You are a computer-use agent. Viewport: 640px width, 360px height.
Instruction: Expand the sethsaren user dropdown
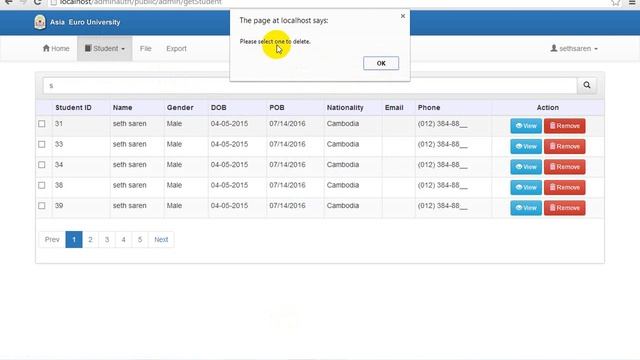(574, 49)
